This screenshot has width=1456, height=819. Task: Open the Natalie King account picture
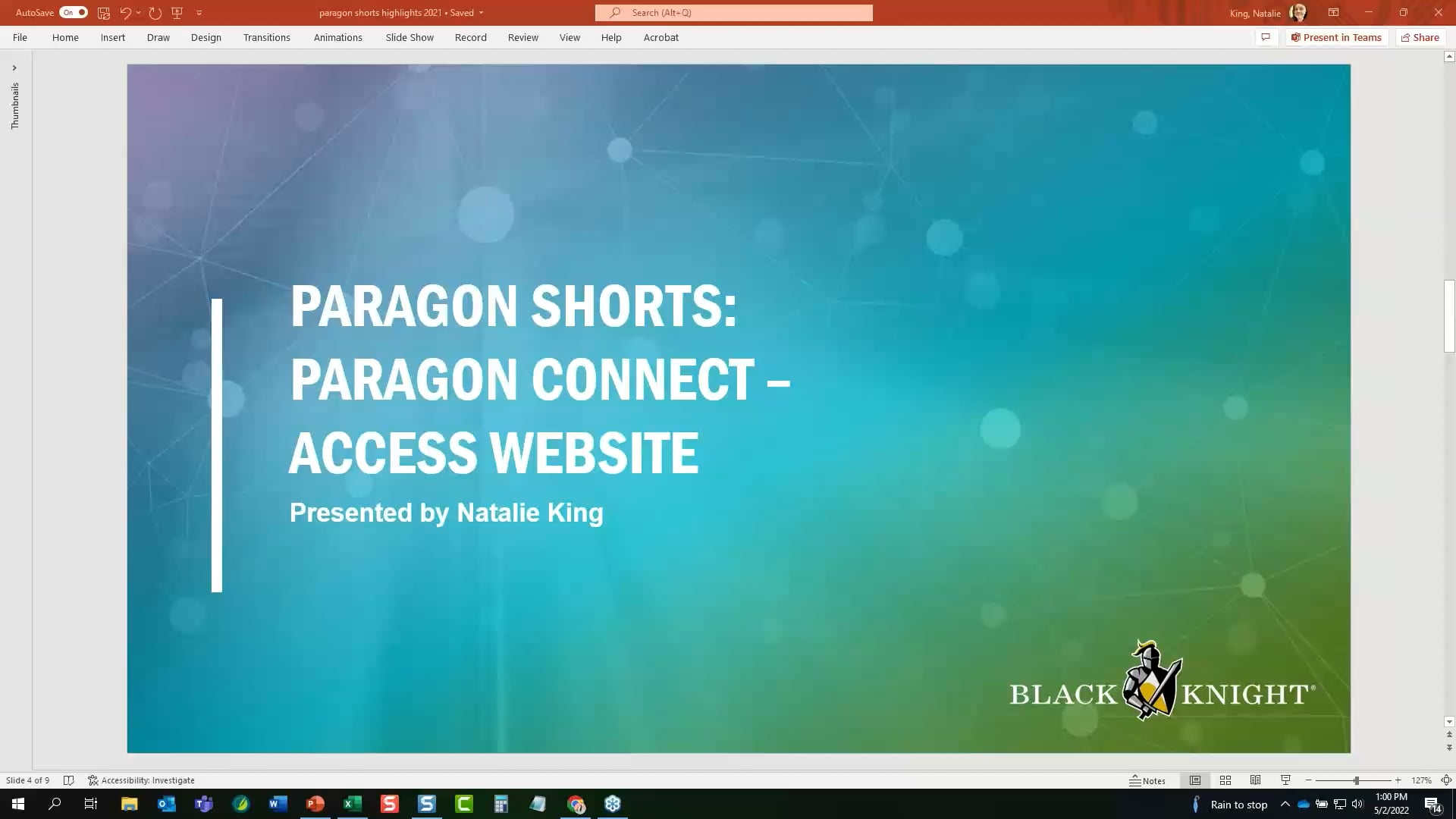[x=1298, y=13]
